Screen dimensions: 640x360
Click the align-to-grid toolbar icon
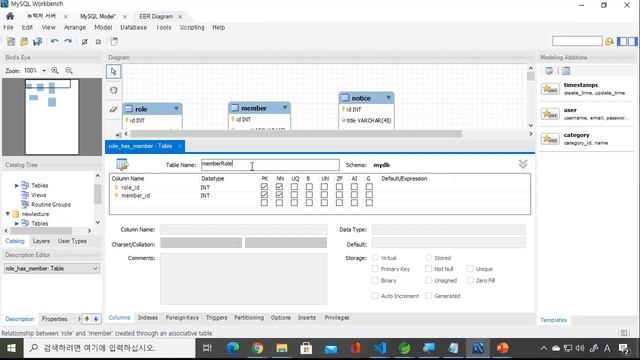click(x=98, y=42)
